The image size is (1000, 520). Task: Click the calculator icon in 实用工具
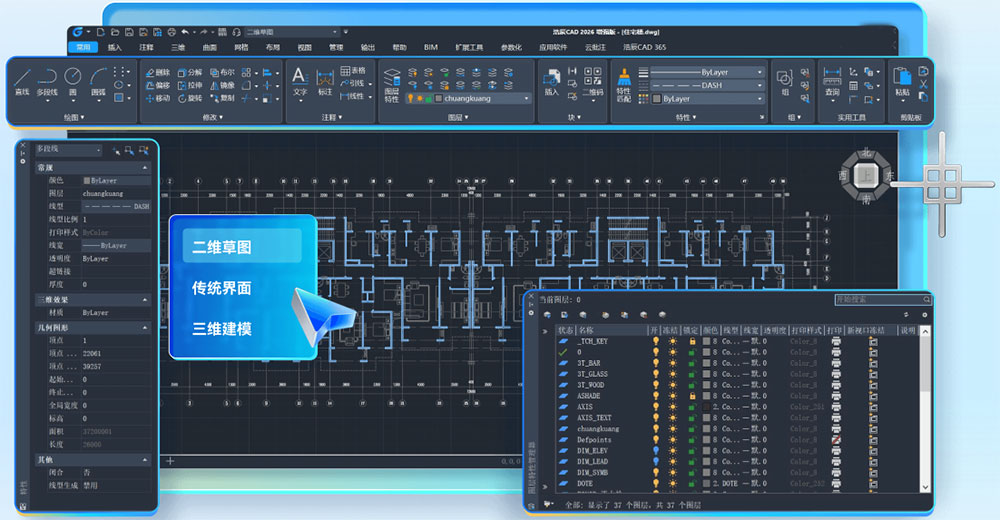[853, 85]
